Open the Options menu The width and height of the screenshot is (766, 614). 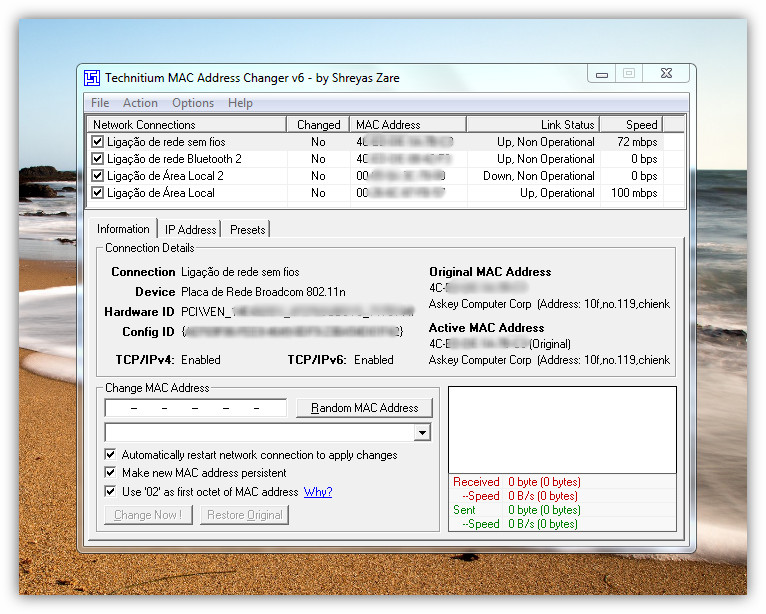(193, 103)
